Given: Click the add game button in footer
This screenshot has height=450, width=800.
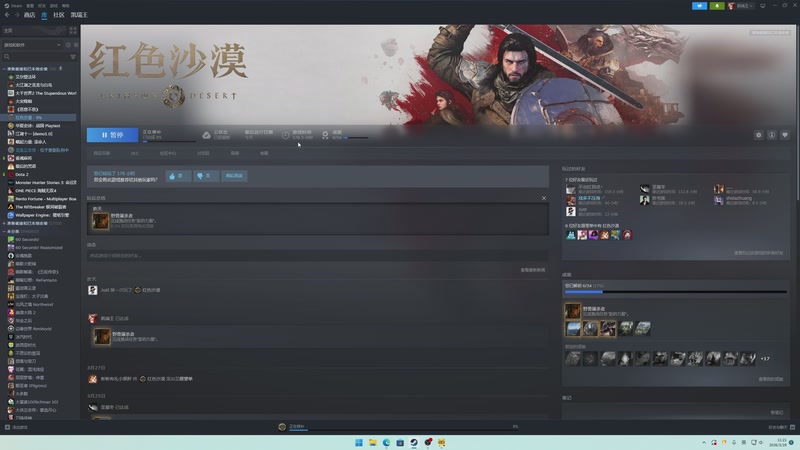Looking at the screenshot, I should pos(16,427).
